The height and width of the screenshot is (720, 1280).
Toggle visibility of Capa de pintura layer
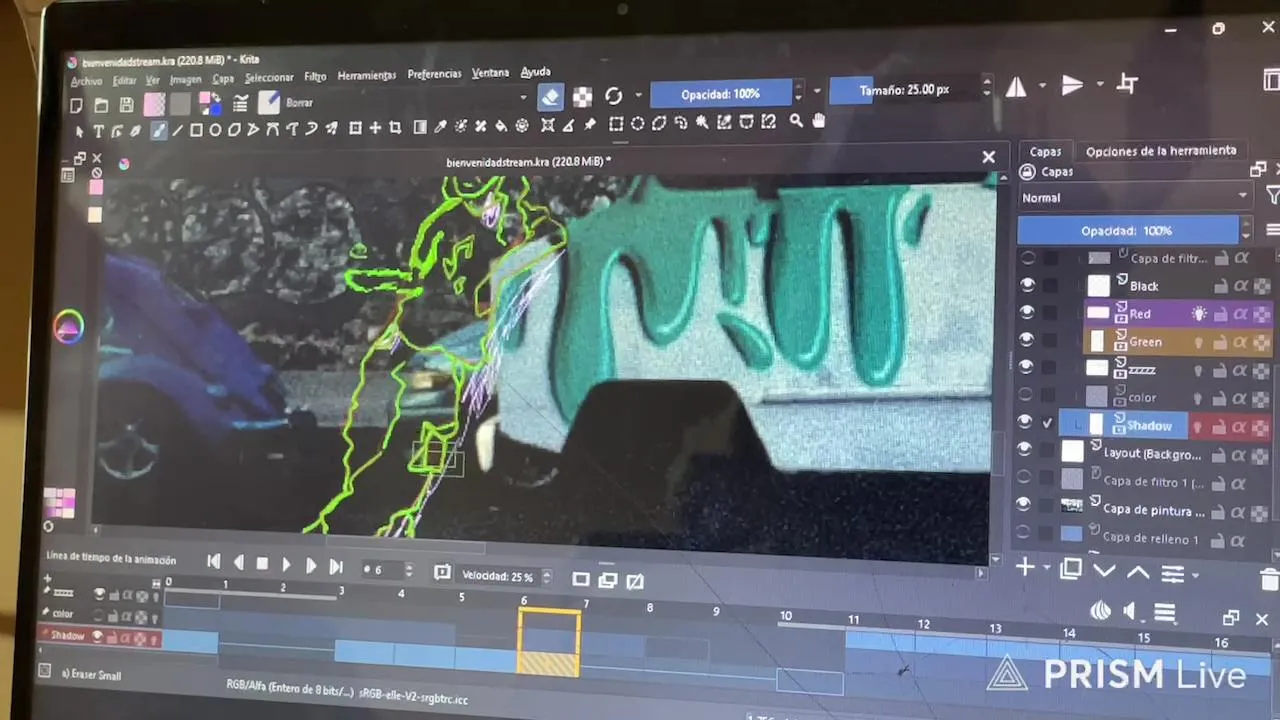[x=1023, y=504]
